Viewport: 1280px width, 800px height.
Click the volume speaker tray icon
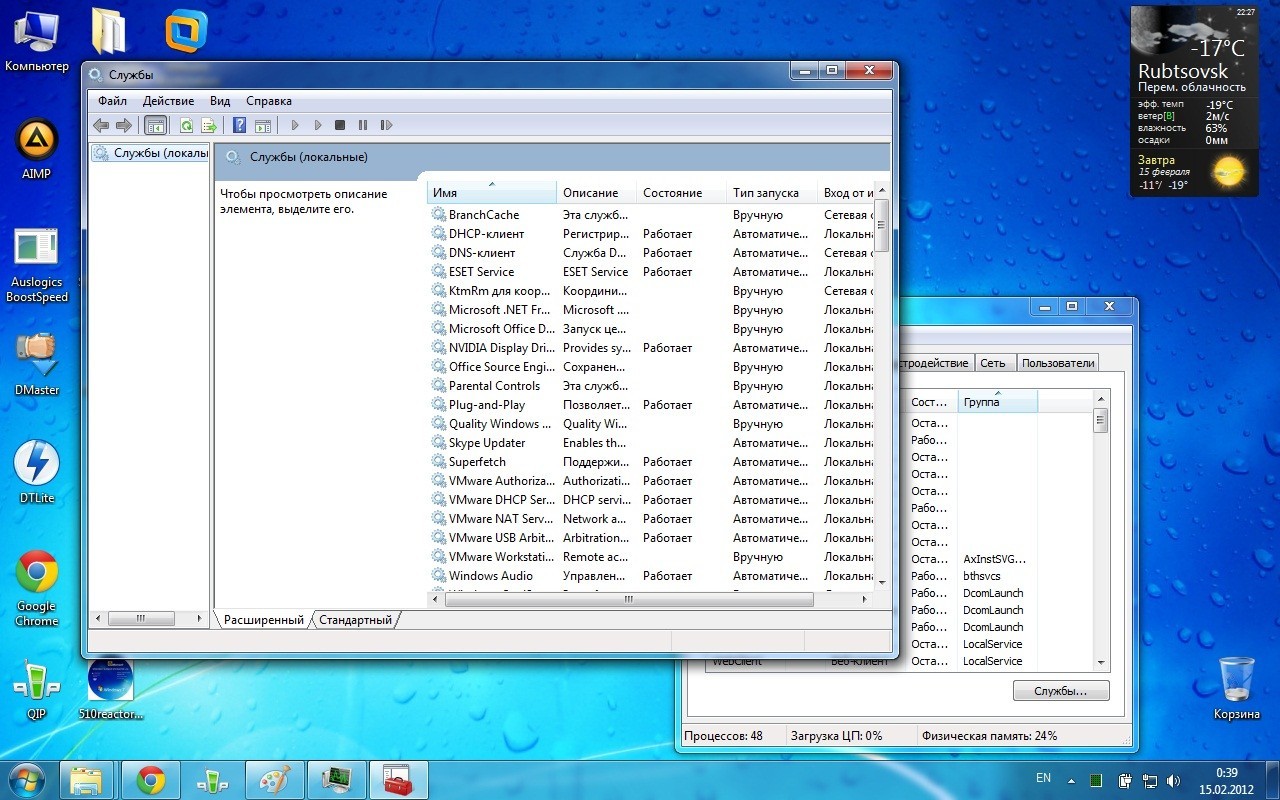1172,780
